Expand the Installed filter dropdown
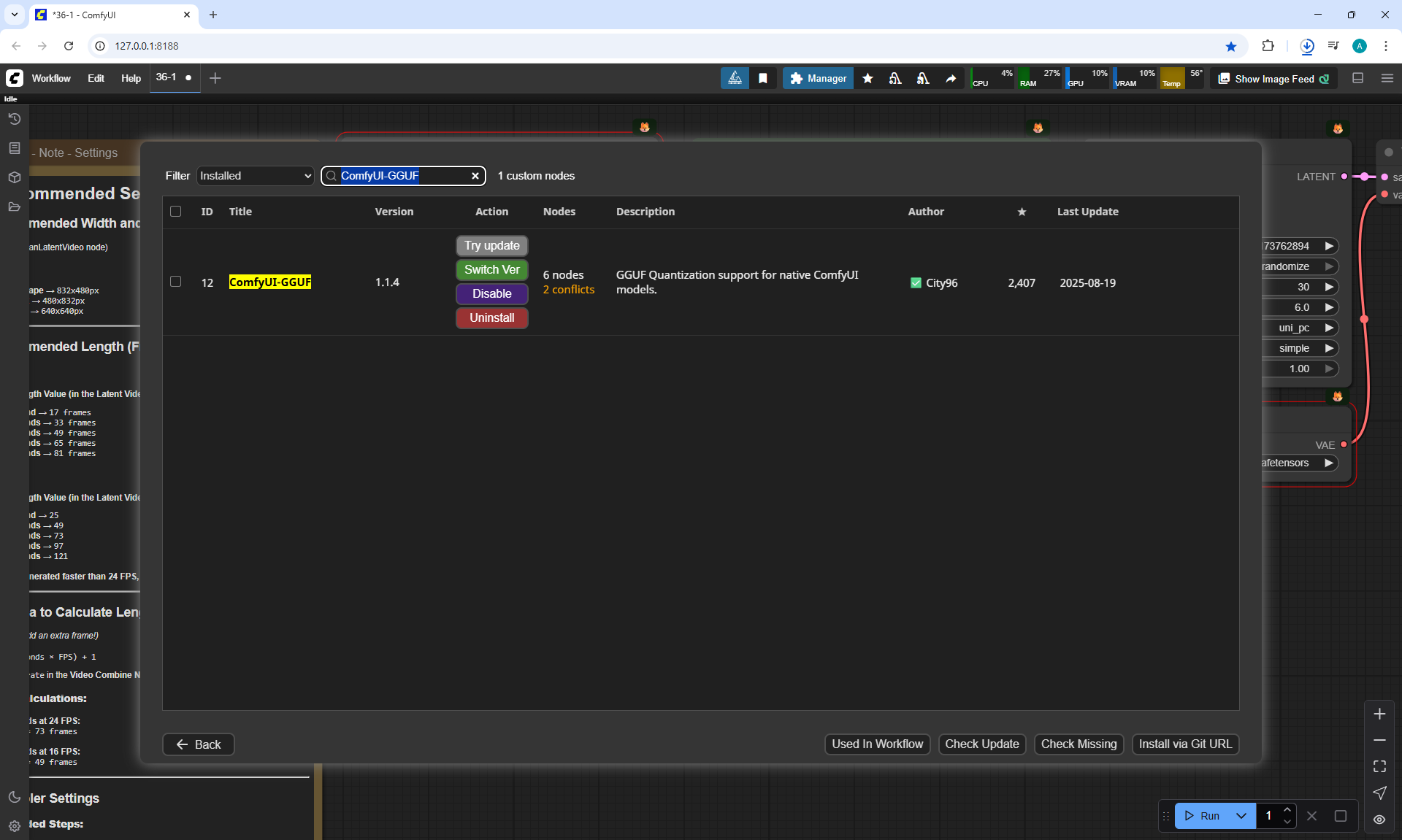Image resolution: width=1402 pixels, height=840 pixels. coord(255,176)
